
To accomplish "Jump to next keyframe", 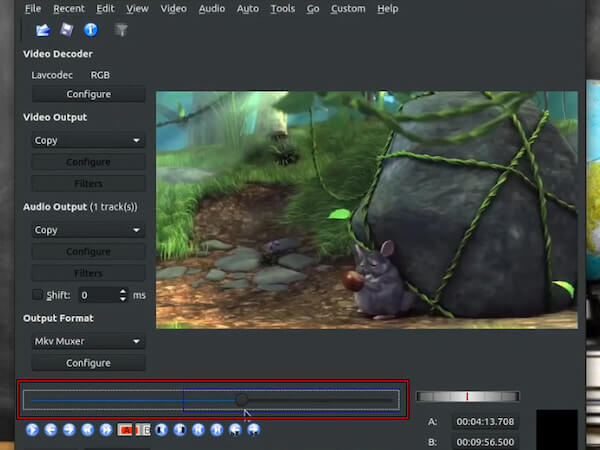I will click(106, 430).
